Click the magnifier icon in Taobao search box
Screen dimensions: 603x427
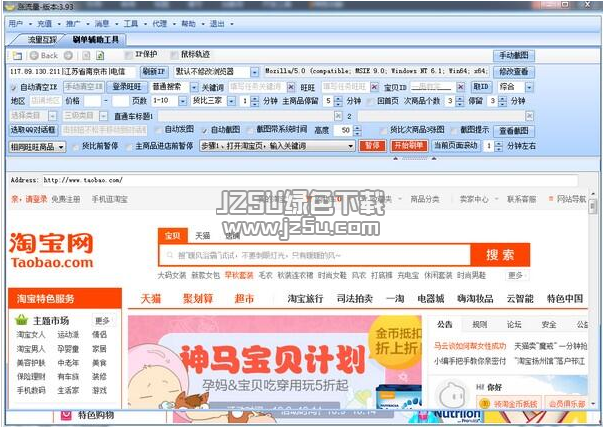(170, 255)
